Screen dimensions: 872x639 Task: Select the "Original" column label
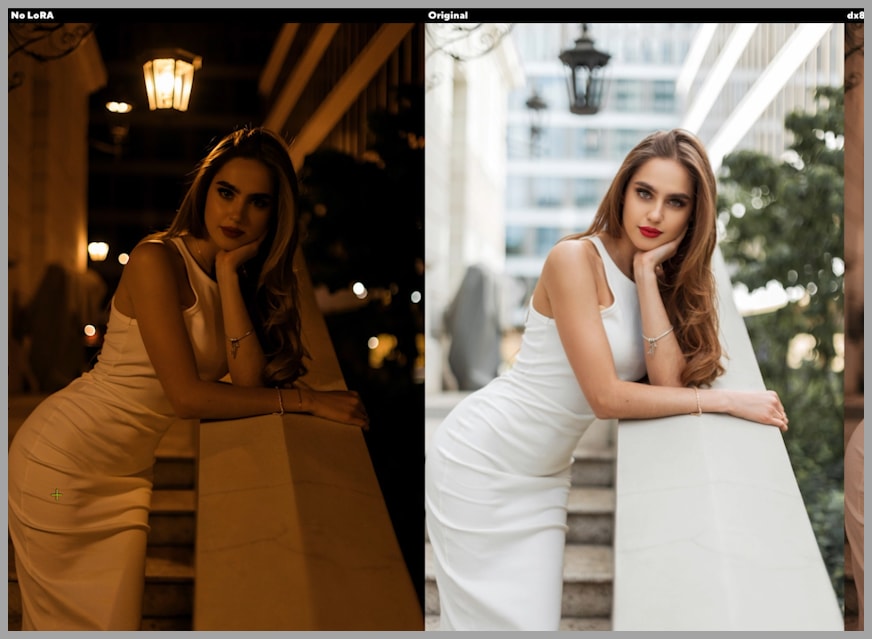coord(447,15)
